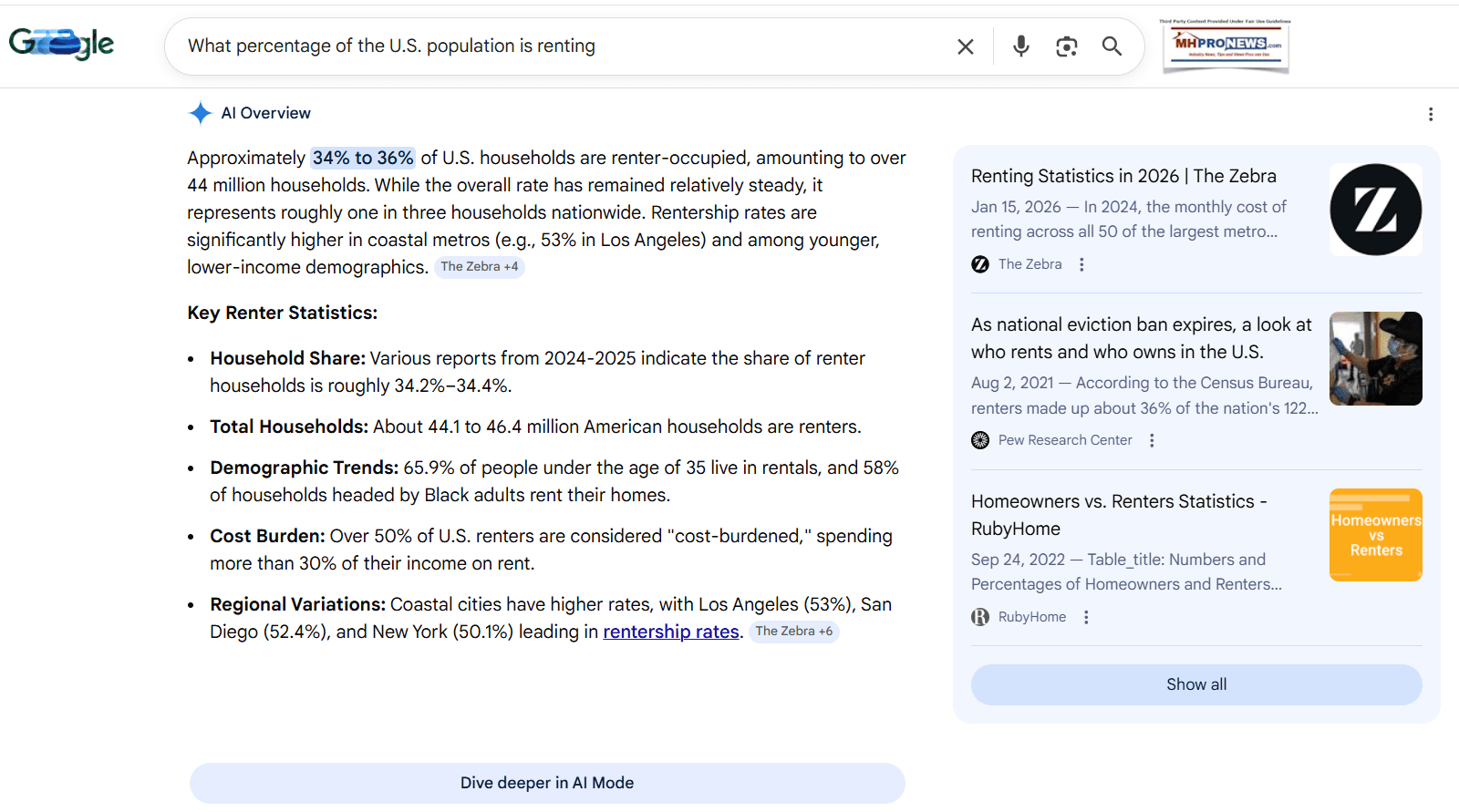1459x812 pixels.
Task: Open more options for RubyHome source
Action: coord(1085,617)
